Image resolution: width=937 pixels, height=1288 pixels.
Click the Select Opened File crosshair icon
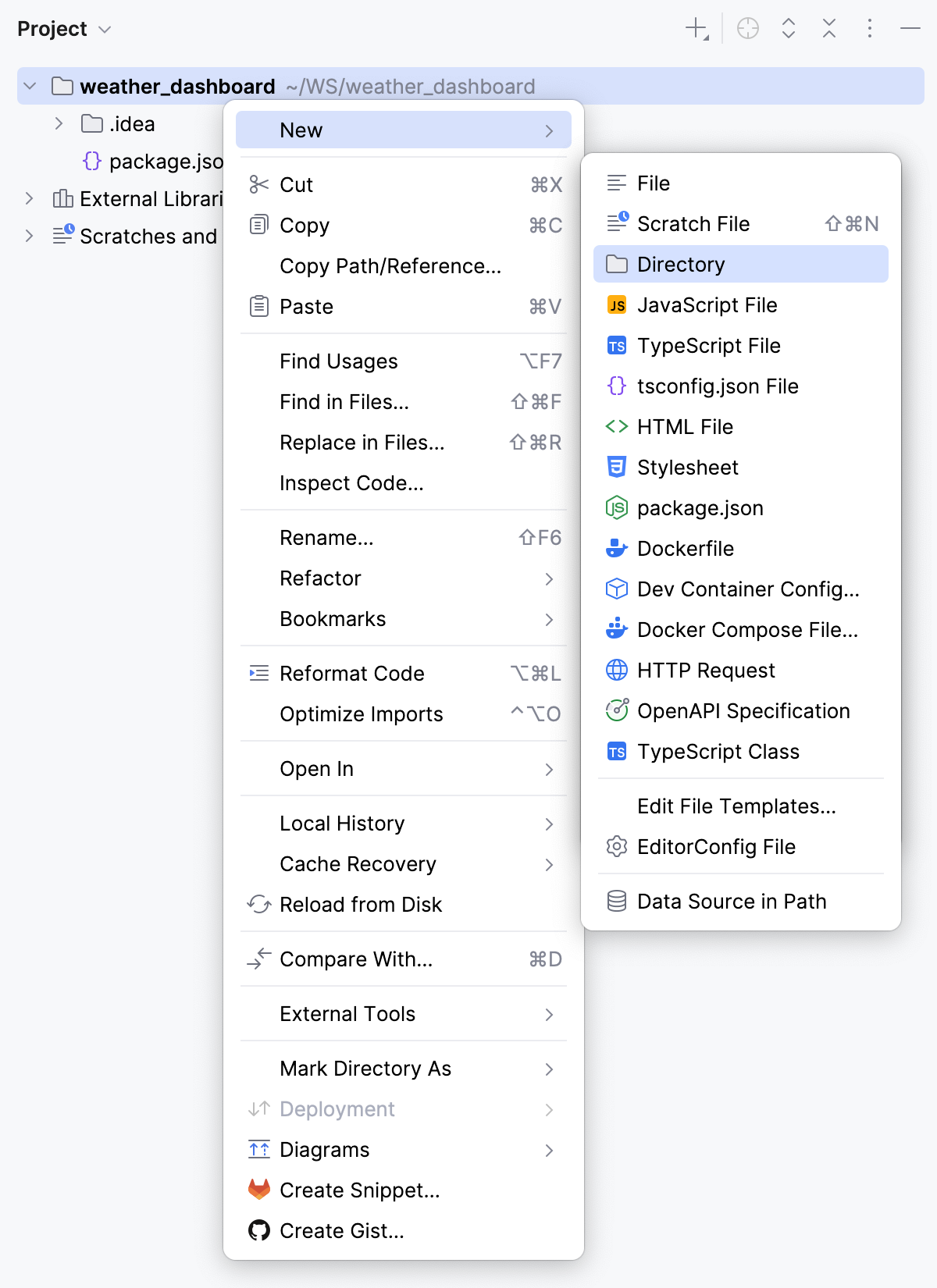(x=748, y=29)
